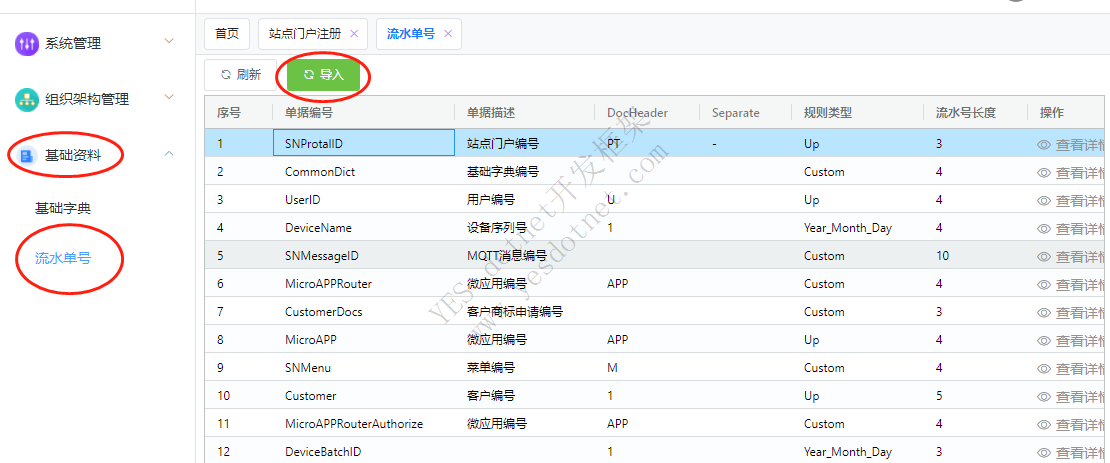Open 基础字典 in the sidebar

point(63,209)
